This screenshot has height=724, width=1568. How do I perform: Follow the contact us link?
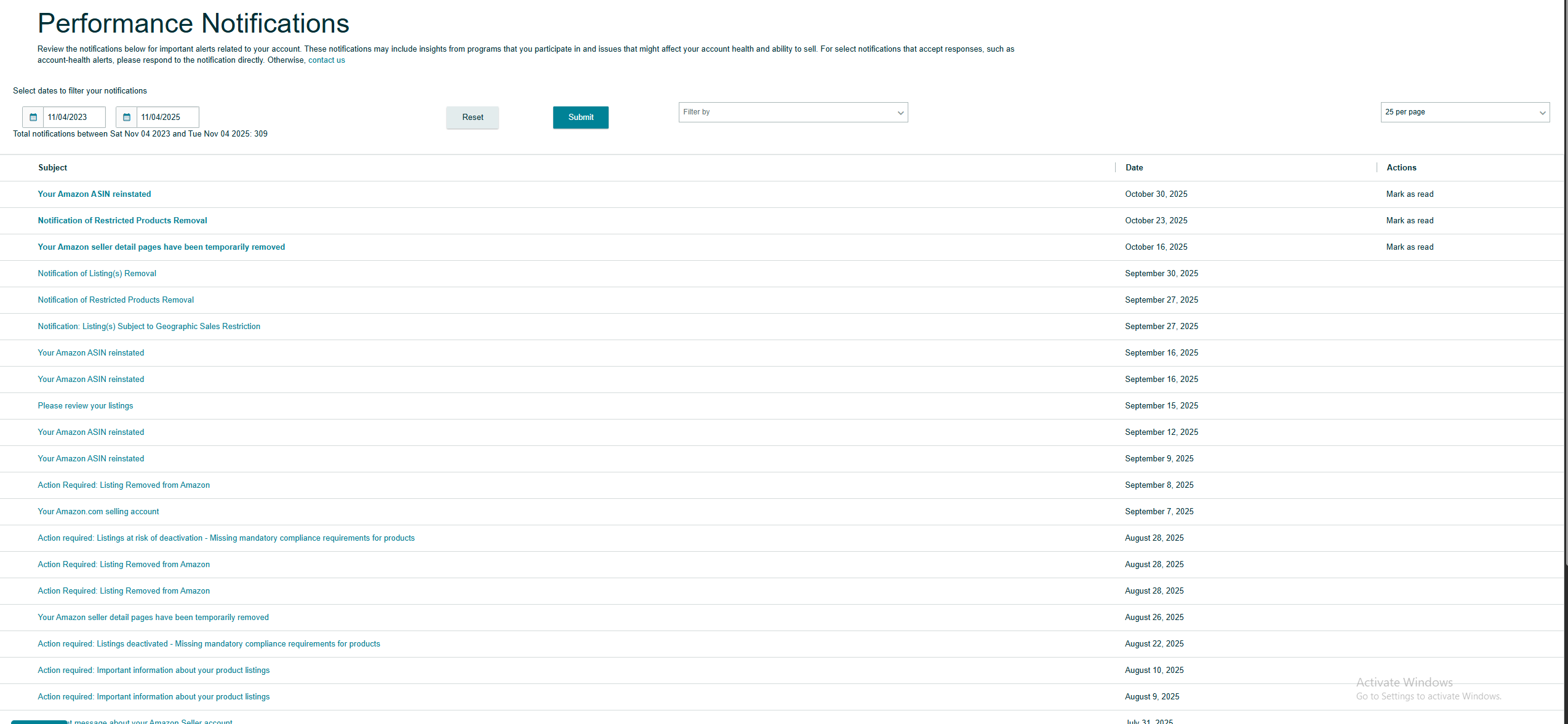[x=327, y=60]
